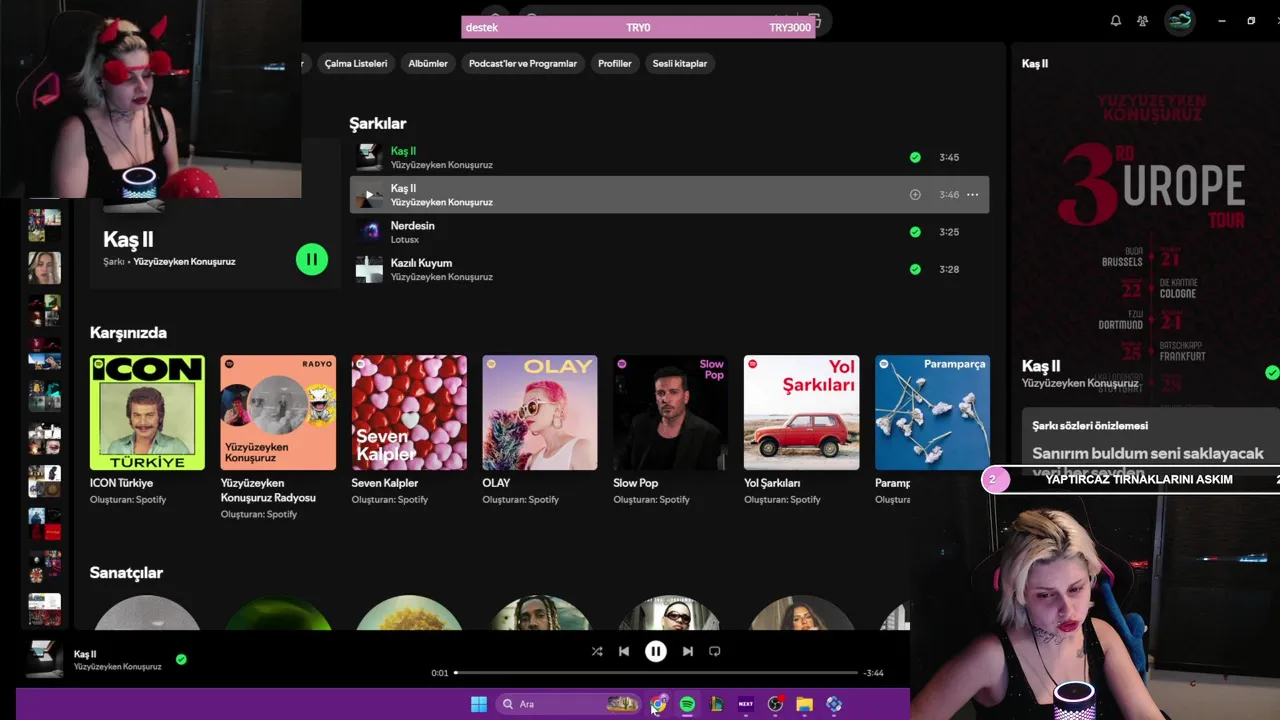
Task: Toggle saved check on Kazılı Kuyum row
Action: (x=915, y=269)
